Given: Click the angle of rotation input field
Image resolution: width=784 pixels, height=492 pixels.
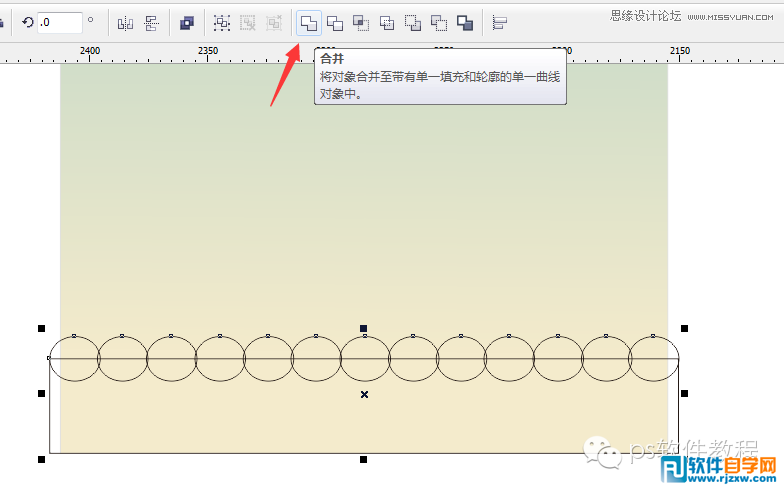Looking at the screenshot, I should (x=60, y=22).
